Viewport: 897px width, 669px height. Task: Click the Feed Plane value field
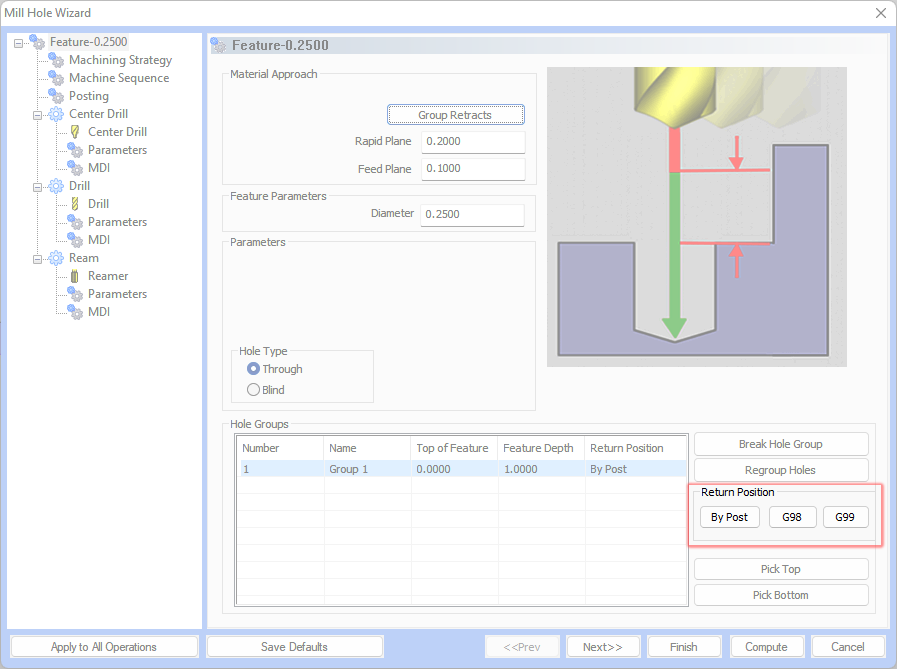tap(473, 169)
